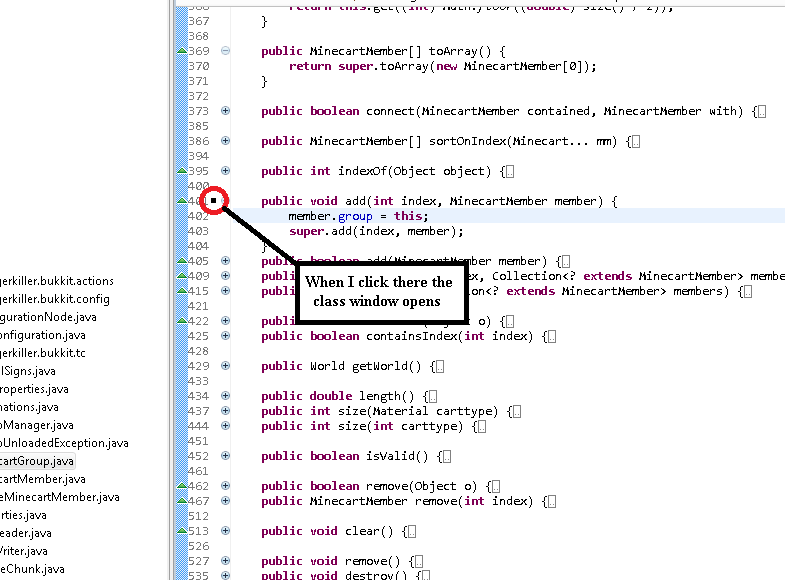Click 'super' keyword on line 403
Screen dimensions: 785x580
(x=306, y=231)
